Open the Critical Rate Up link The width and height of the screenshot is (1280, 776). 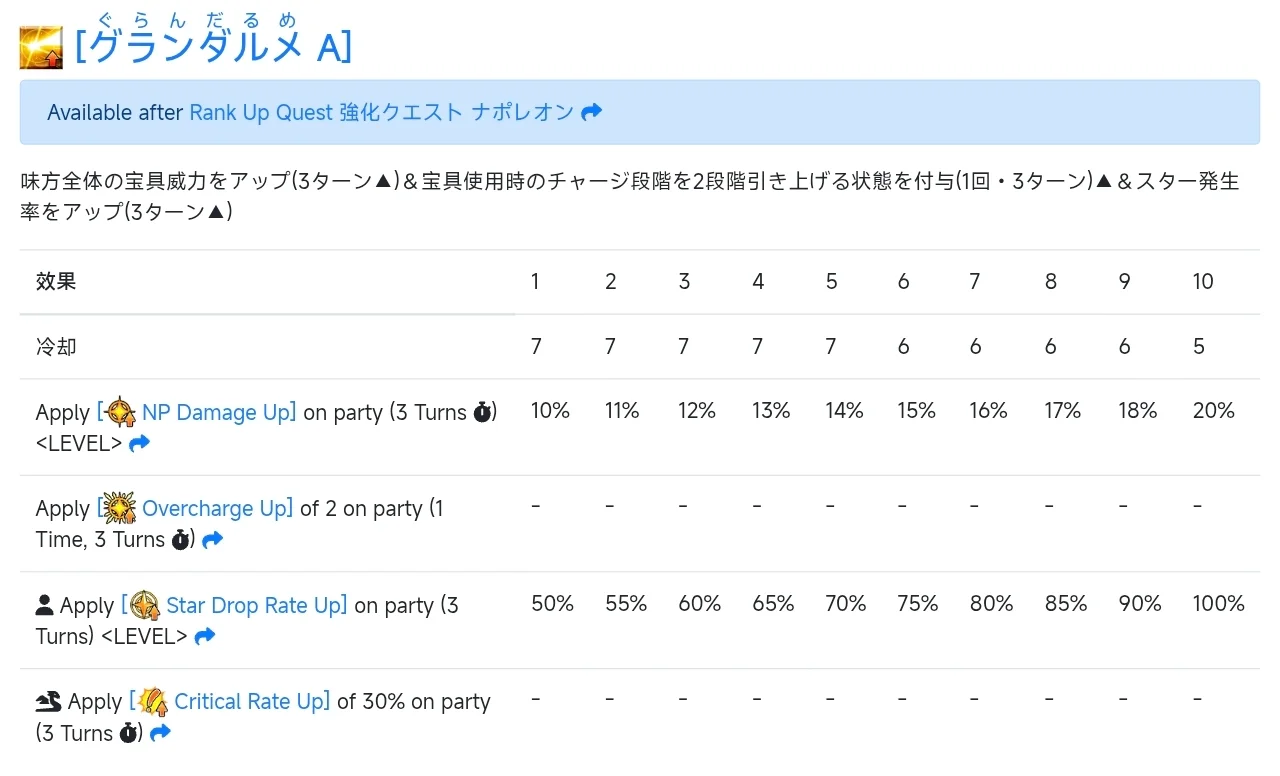pyautogui.click(x=251, y=702)
